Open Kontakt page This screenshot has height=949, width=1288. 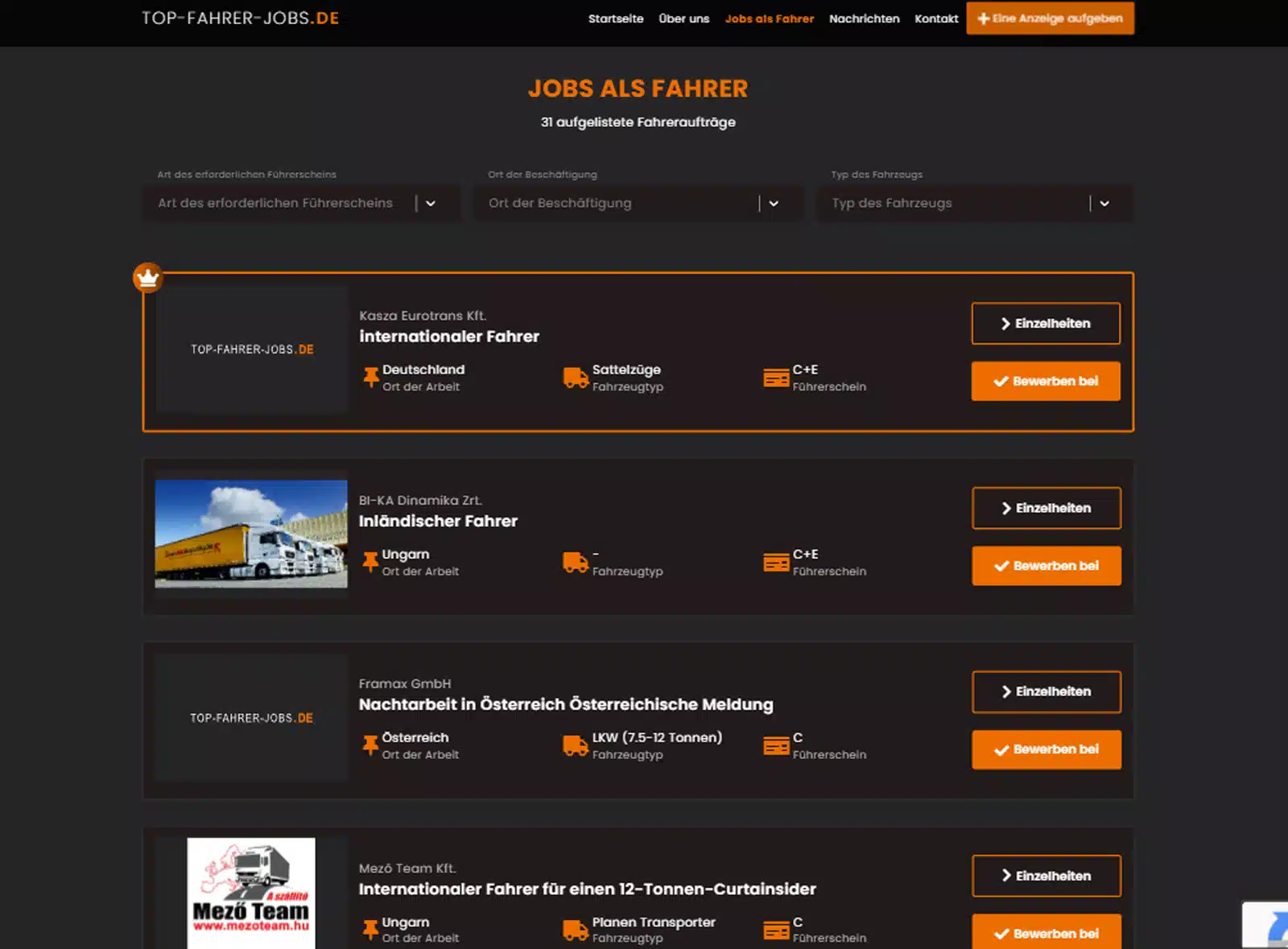click(936, 19)
